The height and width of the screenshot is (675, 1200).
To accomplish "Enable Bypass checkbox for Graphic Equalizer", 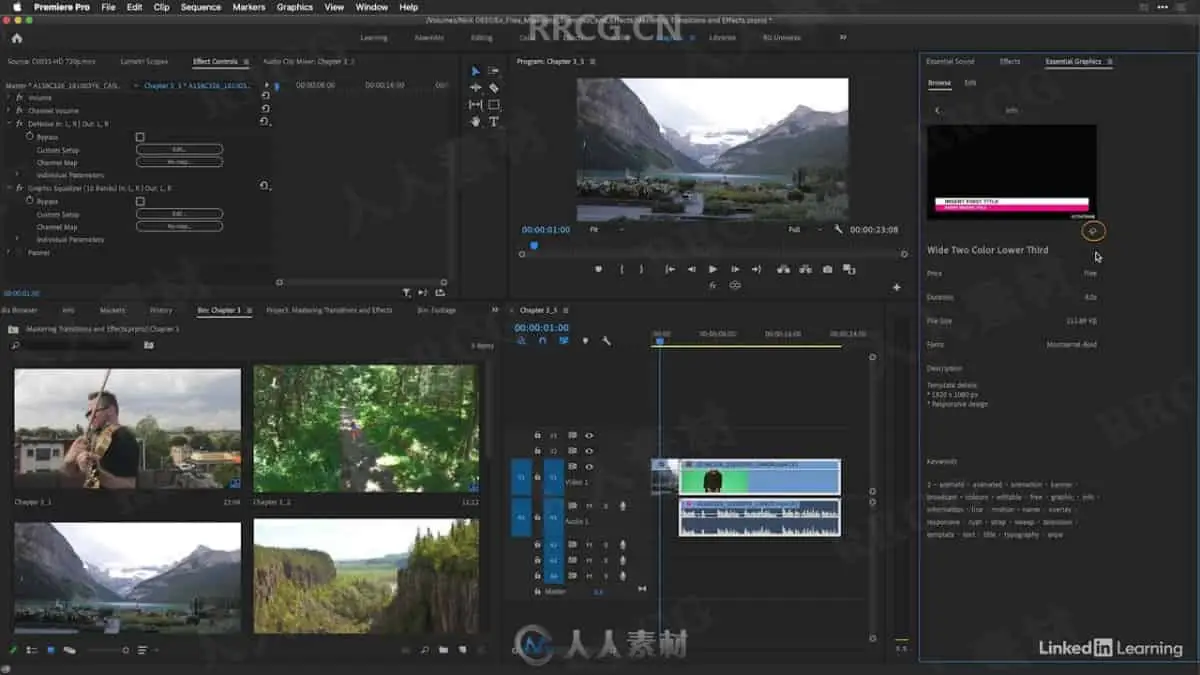I will click(x=140, y=201).
